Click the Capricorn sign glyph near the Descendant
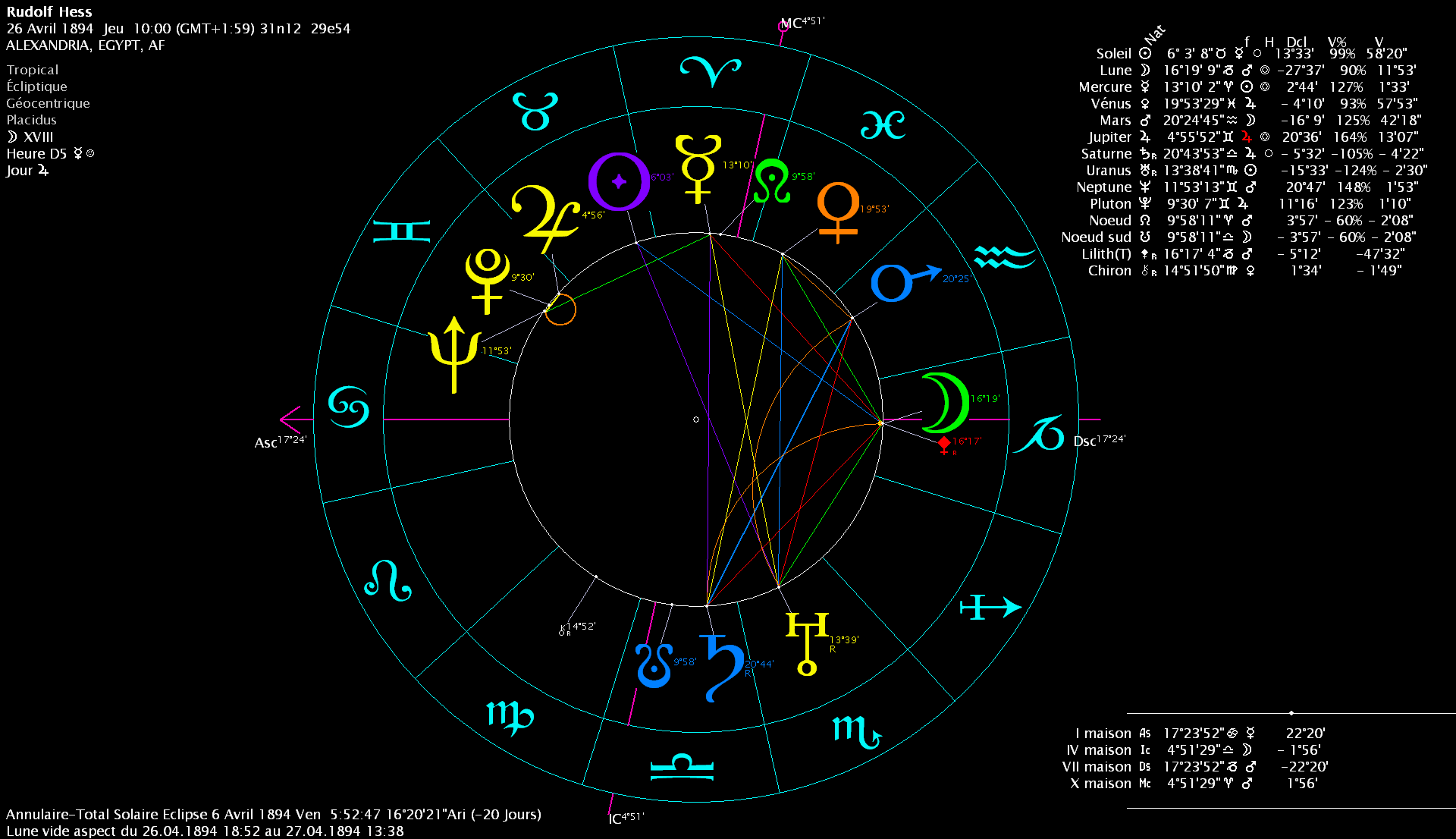Viewport: 1456px width, 839px height. click(x=1039, y=433)
